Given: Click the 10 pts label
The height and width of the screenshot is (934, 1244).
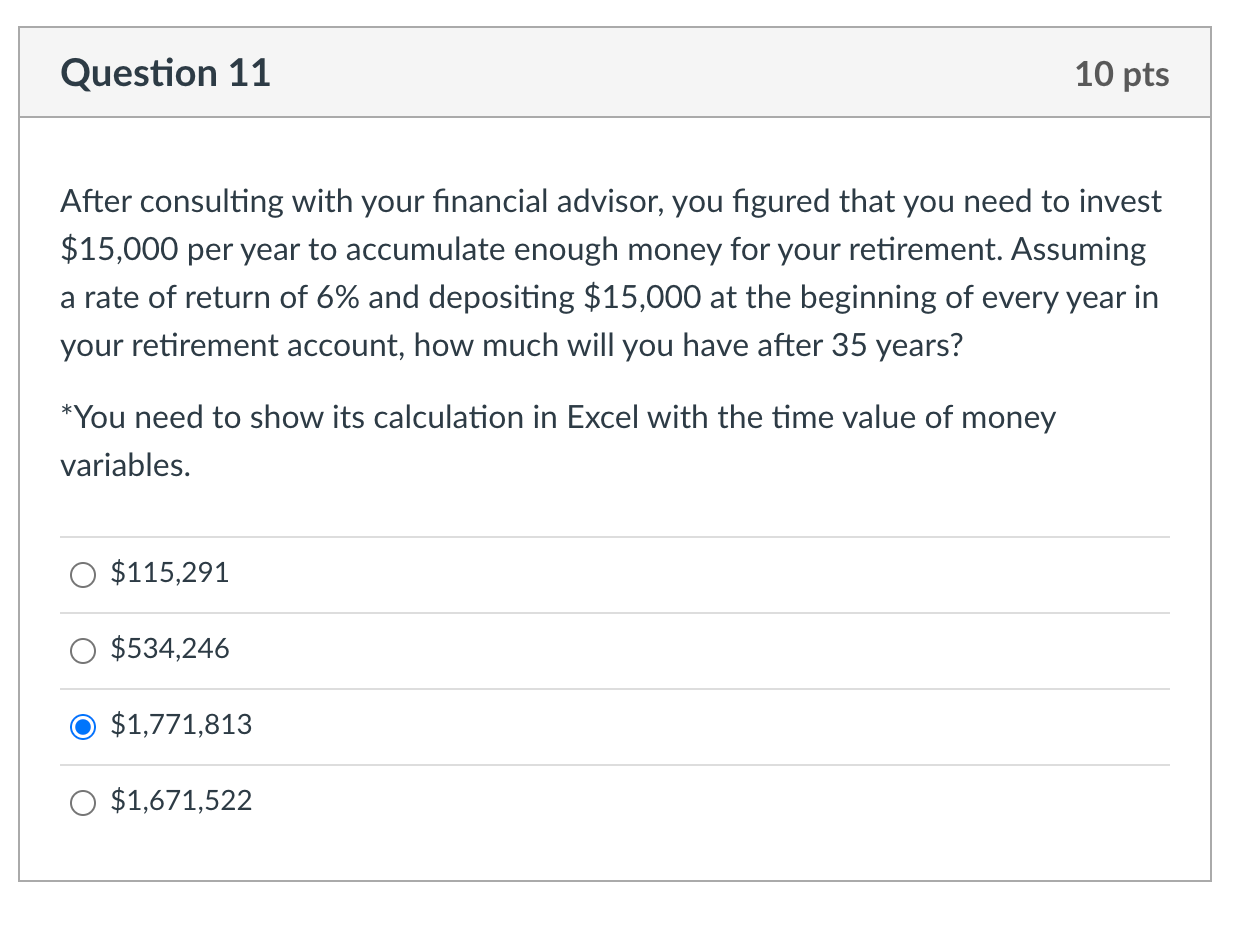Looking at the screenshot, I should pyautogui.click(x=1122, y=73).
